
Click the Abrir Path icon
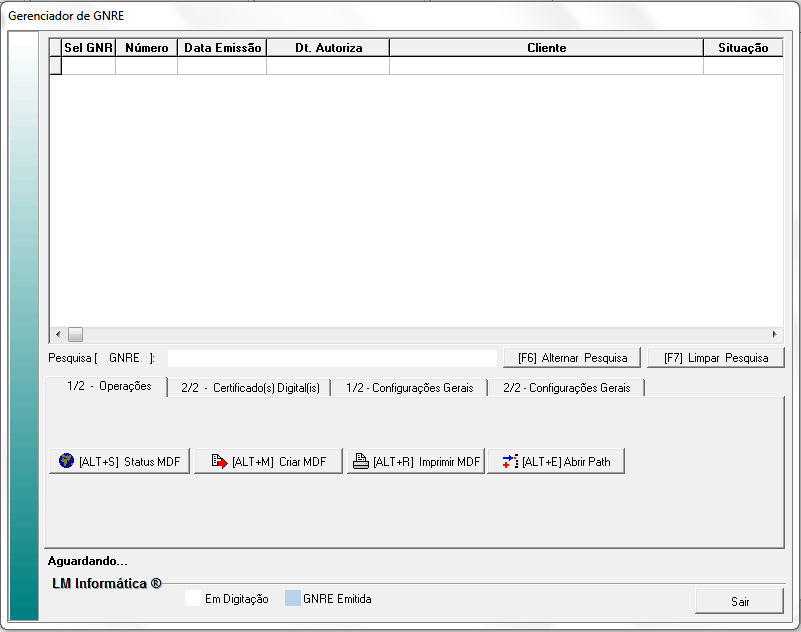510,461
